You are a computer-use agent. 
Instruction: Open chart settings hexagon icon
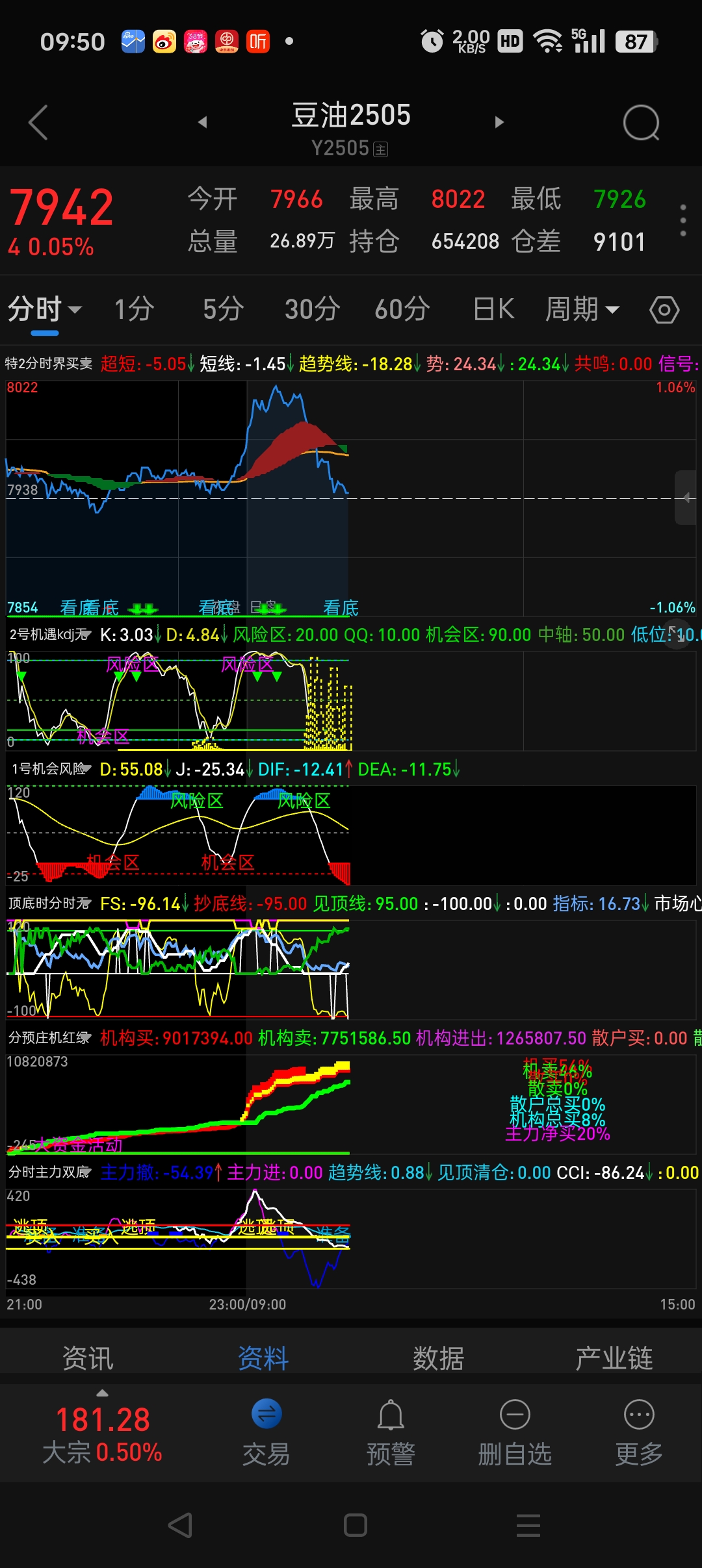[x=664, y=310]
